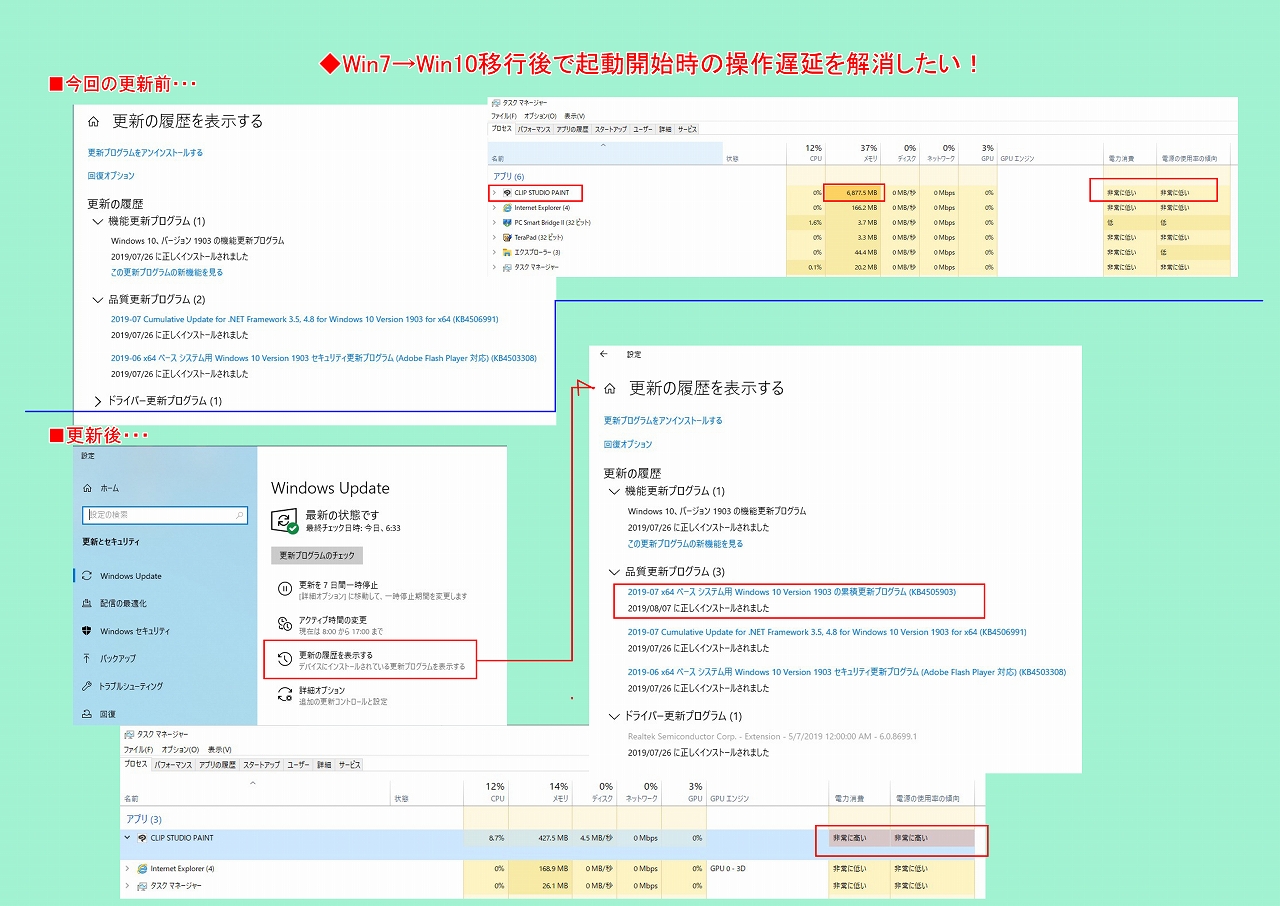The width and height of the screenshot is (1280, 906).
Task: Expand the エクスプローラー (3) row
Action: [493, 252]
